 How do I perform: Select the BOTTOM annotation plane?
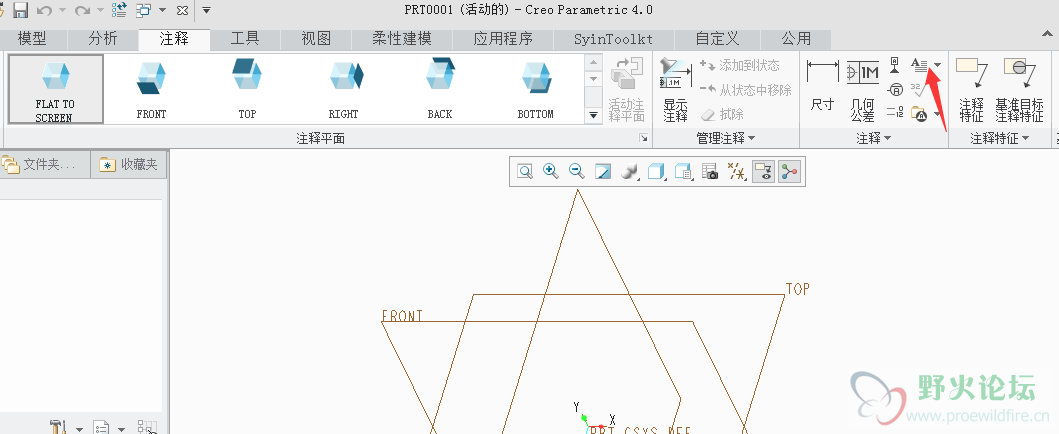[536, 89]
